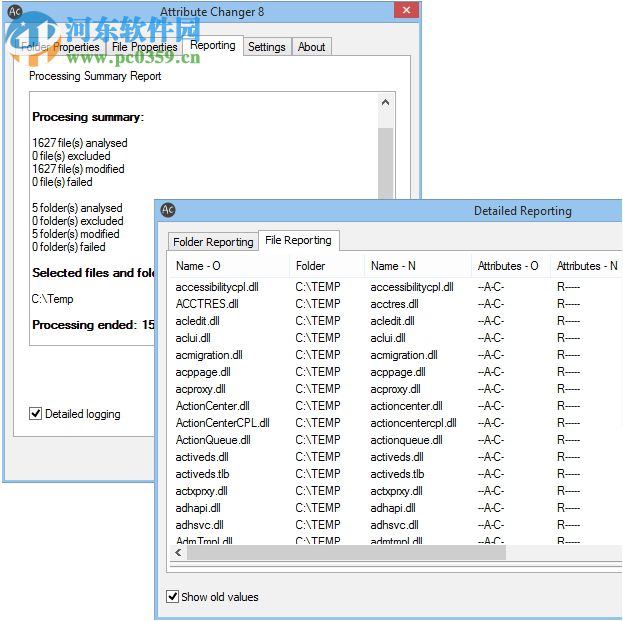This screenshot has height=621, width=623.
Task: Click the file list left scroll arrow
Action: 178,552
